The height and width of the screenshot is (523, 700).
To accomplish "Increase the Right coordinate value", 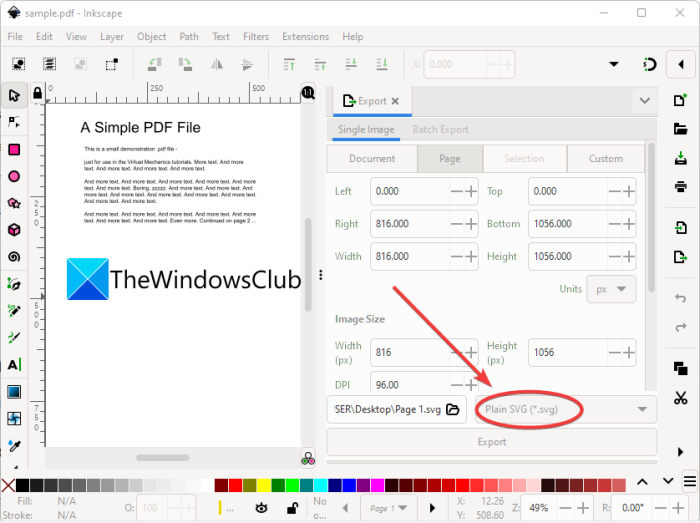I will [471, 224].
